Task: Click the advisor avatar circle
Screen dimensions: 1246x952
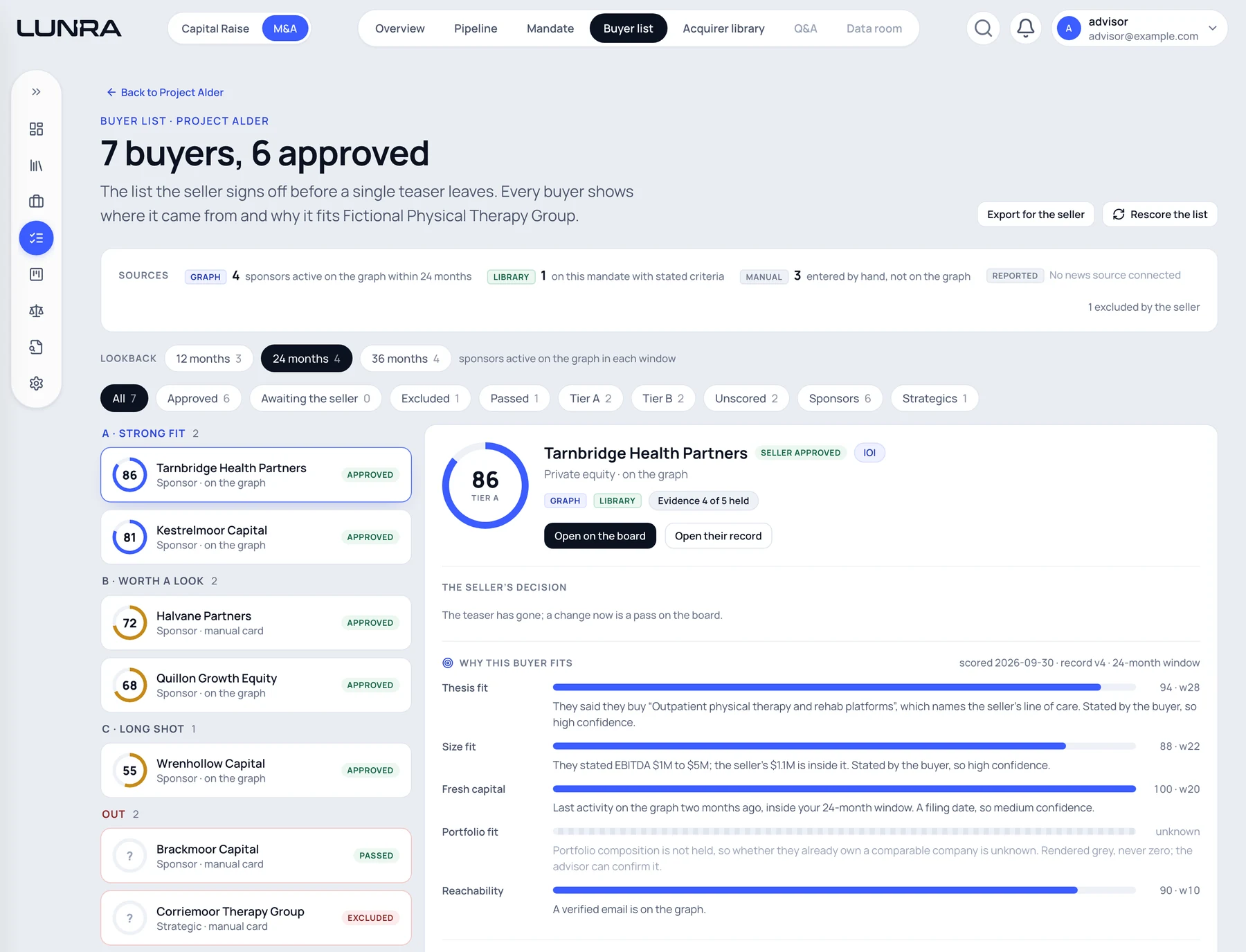Action: click(1069, 28)
